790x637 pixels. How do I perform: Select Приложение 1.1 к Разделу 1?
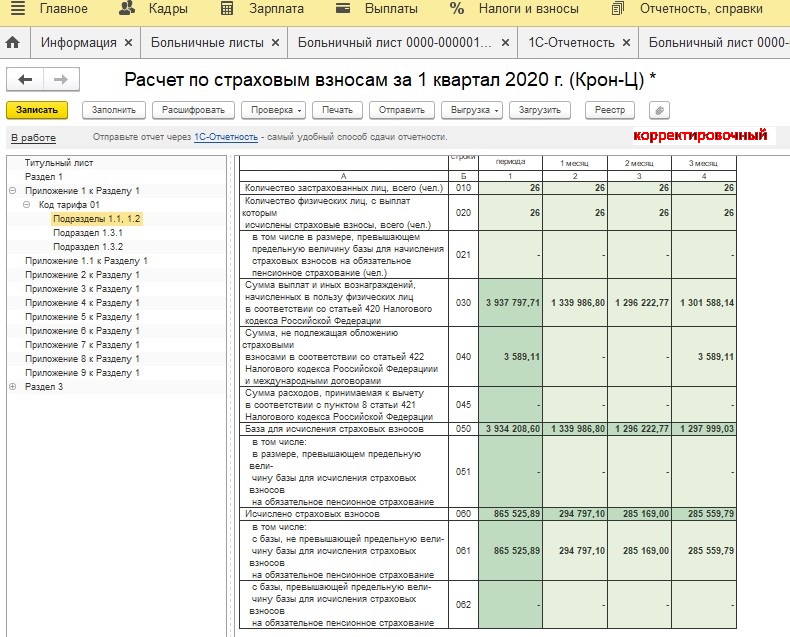86,261
